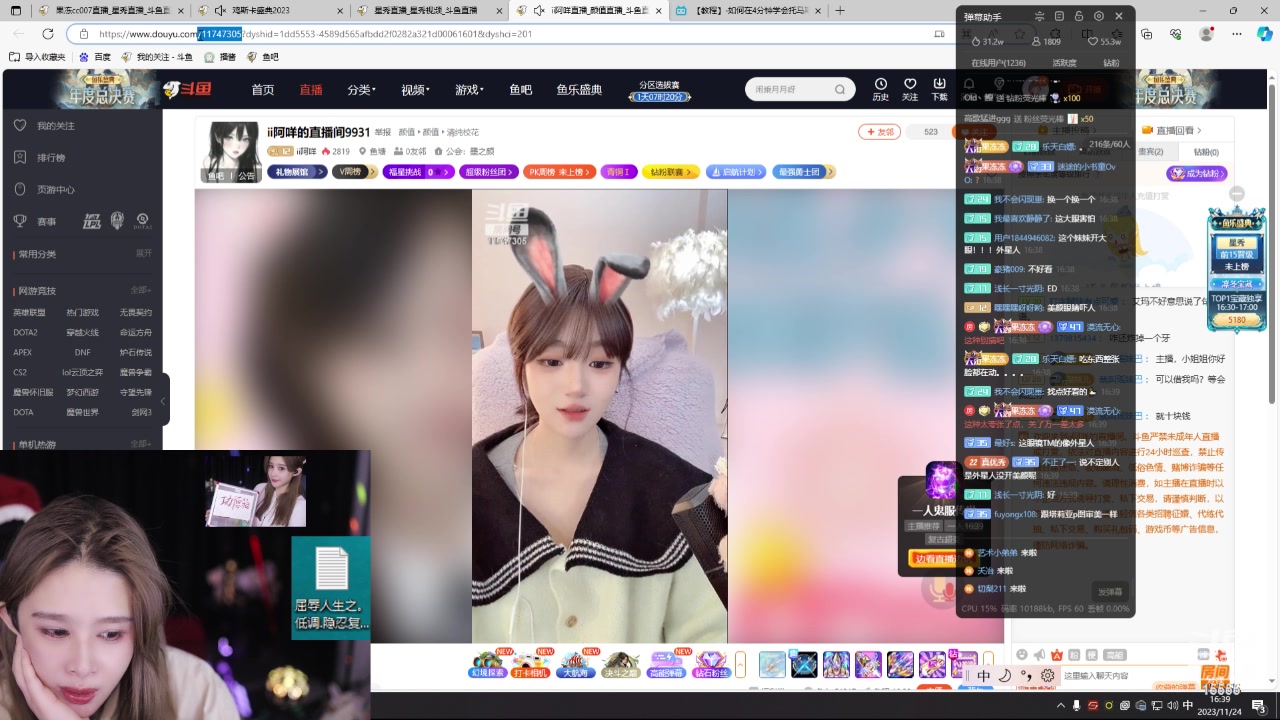Viewport: 1280px width, 720px height.
Task: Open 我的关注 heart icon in sidebar
Action: pos(20,126)
